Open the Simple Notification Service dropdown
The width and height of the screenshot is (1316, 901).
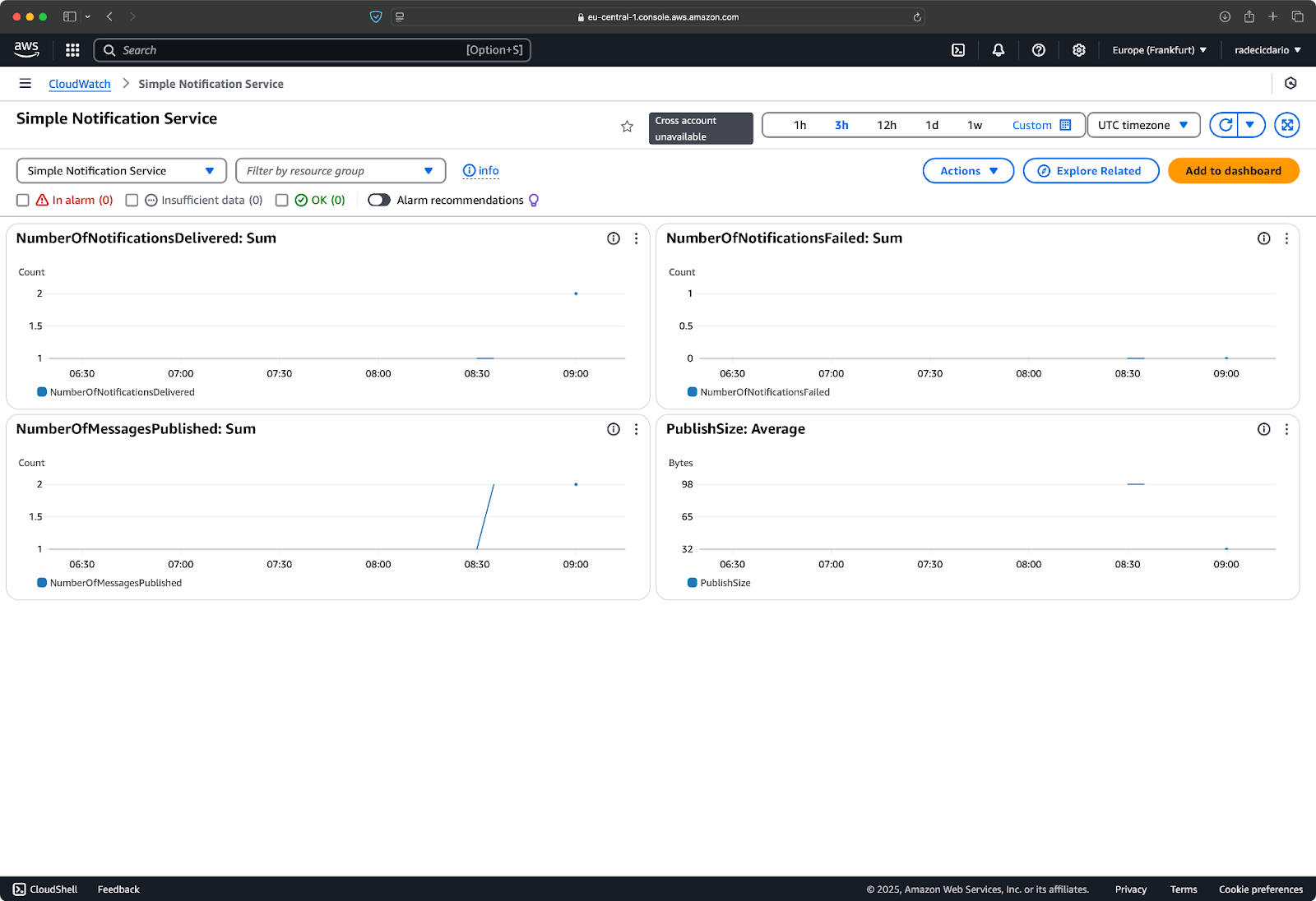pos(122,171)
